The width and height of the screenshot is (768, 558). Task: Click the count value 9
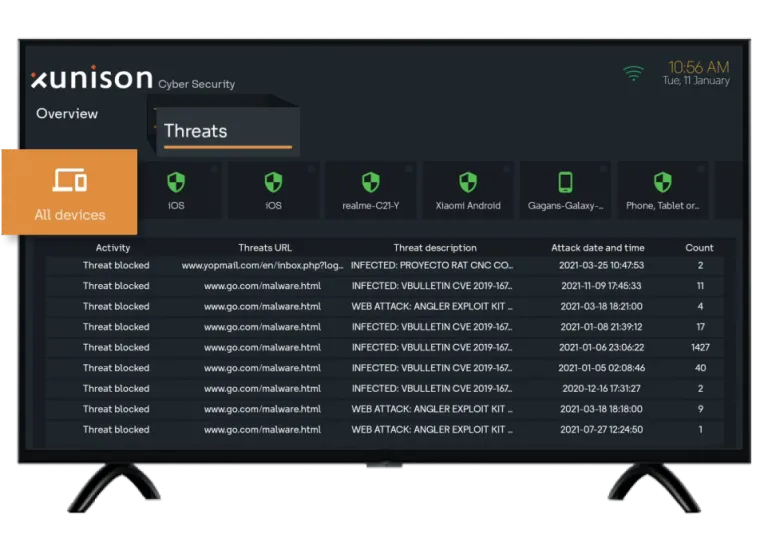tap(700, 410)
